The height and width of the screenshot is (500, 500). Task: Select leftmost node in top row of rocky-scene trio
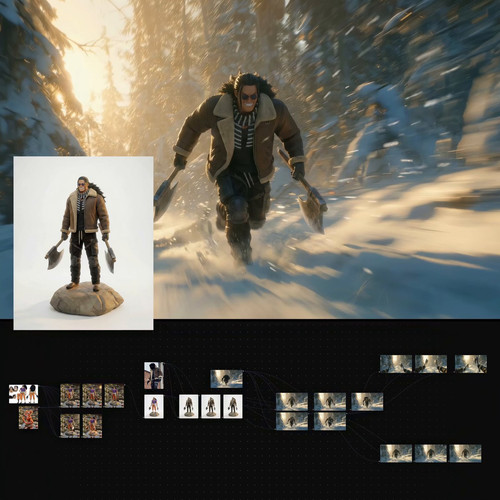pos(70,396)
